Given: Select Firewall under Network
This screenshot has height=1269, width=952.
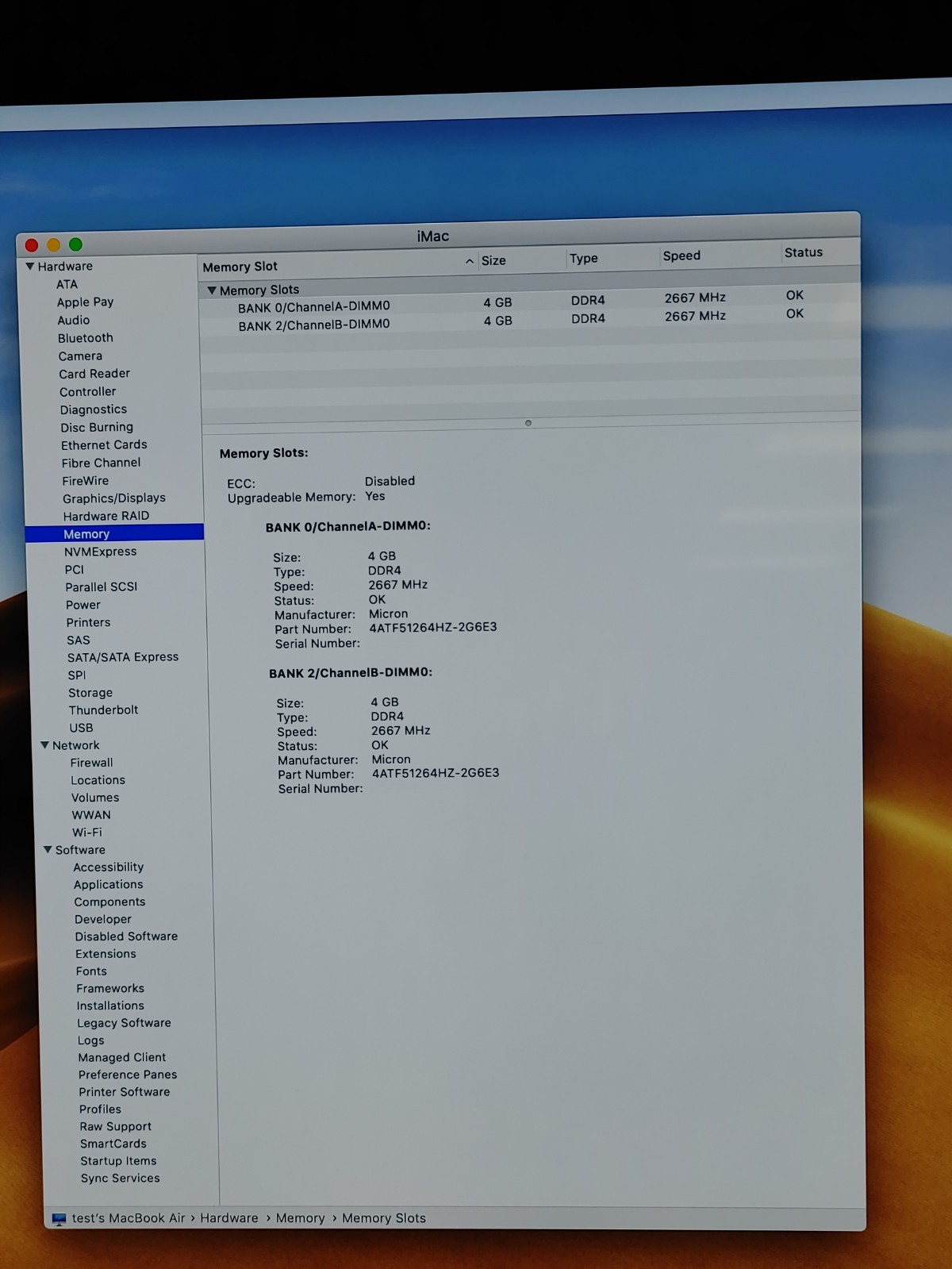Looking at the screenshot, I should [91, 763].
